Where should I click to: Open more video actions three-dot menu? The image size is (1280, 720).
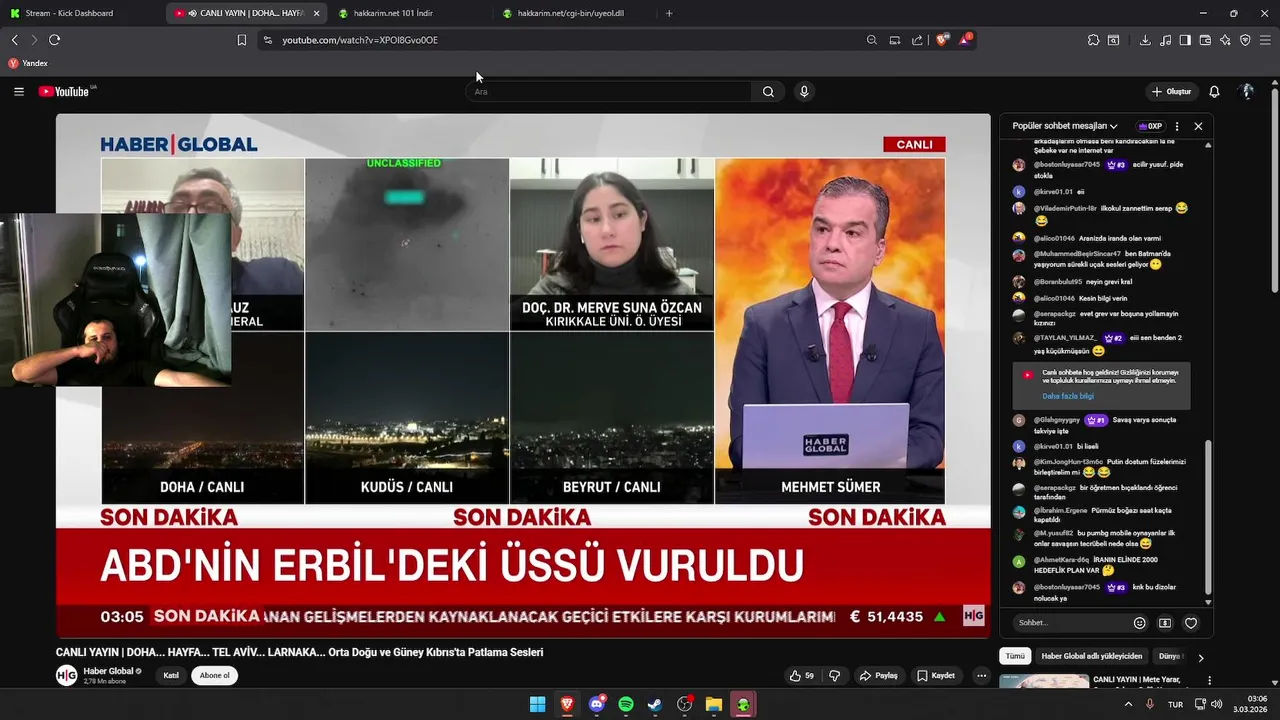(981, 676)
